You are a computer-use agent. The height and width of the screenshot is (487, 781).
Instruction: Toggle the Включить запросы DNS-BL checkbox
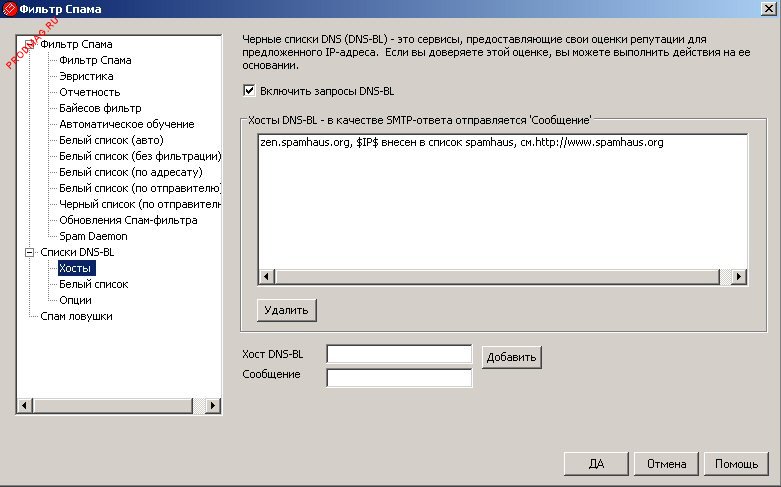249,91
